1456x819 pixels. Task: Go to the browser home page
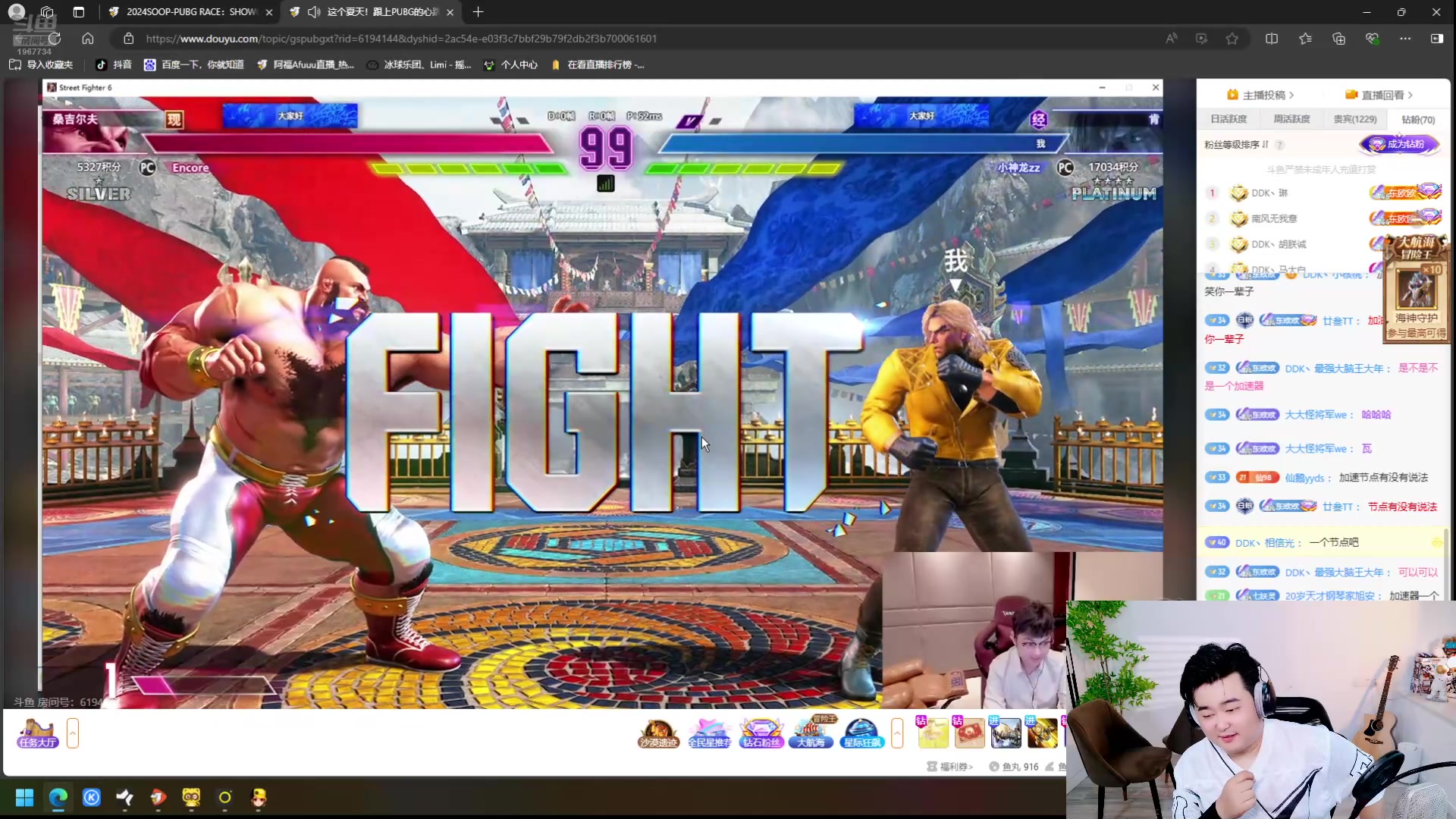click(x=88, y=39)
